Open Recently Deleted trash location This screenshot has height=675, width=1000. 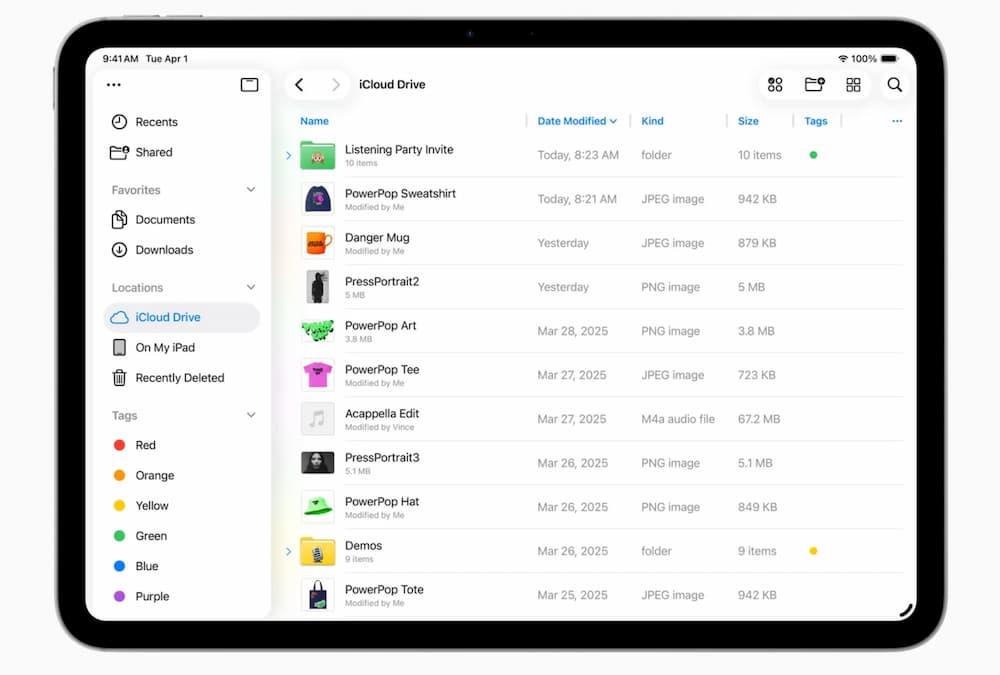(x=179, y=378)
